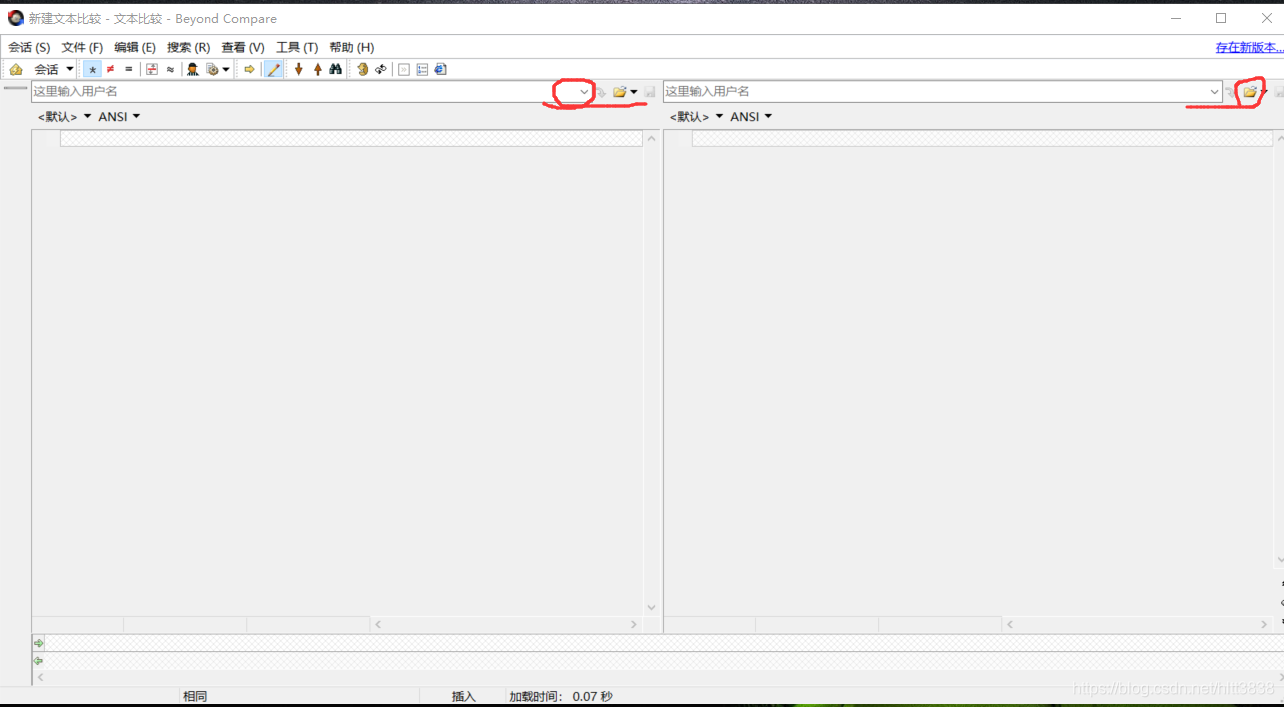Click the greyed arrow icon beside right path

(x=1231, y=92)
